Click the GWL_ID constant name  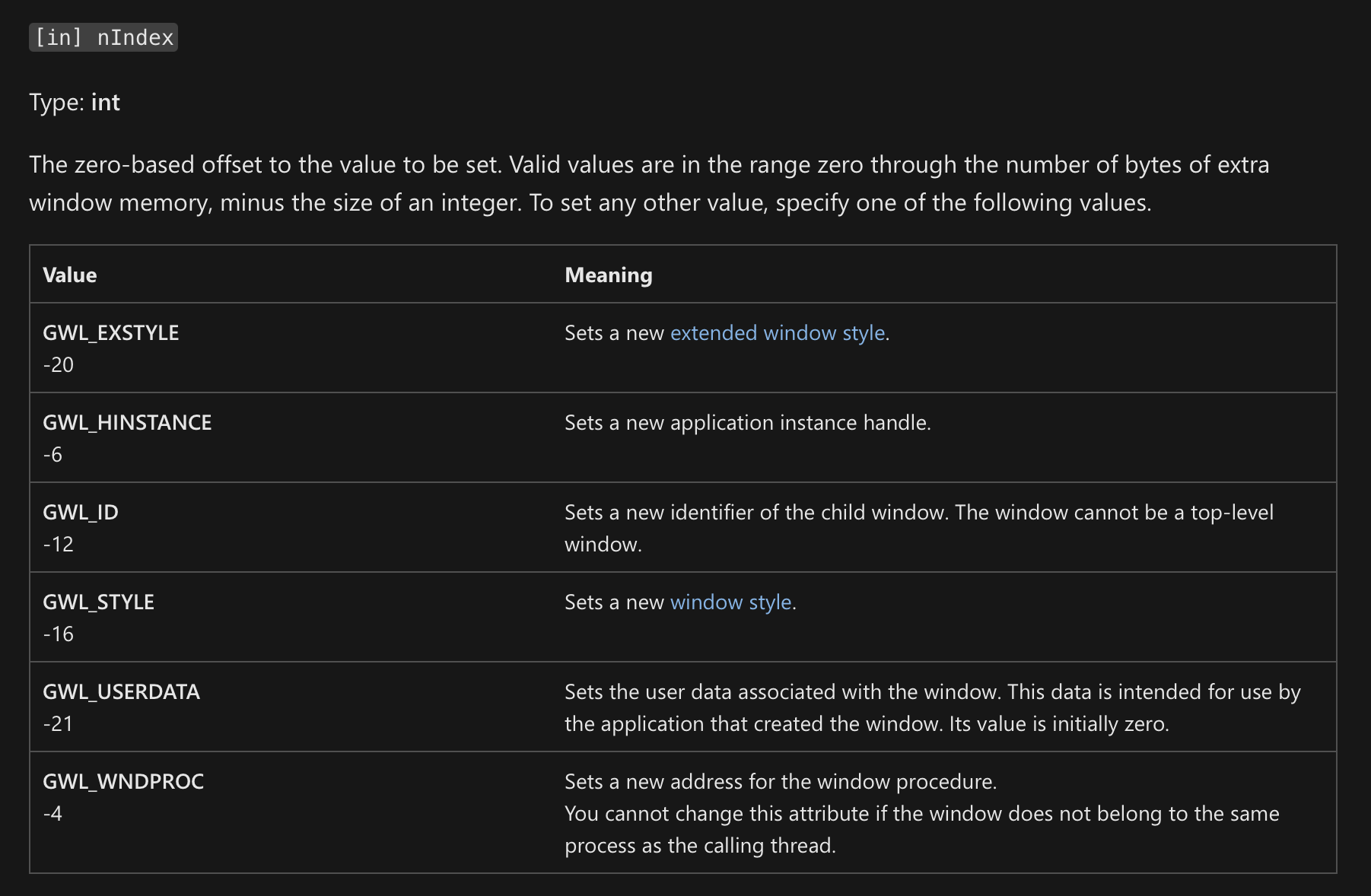[x=81, y=513]
